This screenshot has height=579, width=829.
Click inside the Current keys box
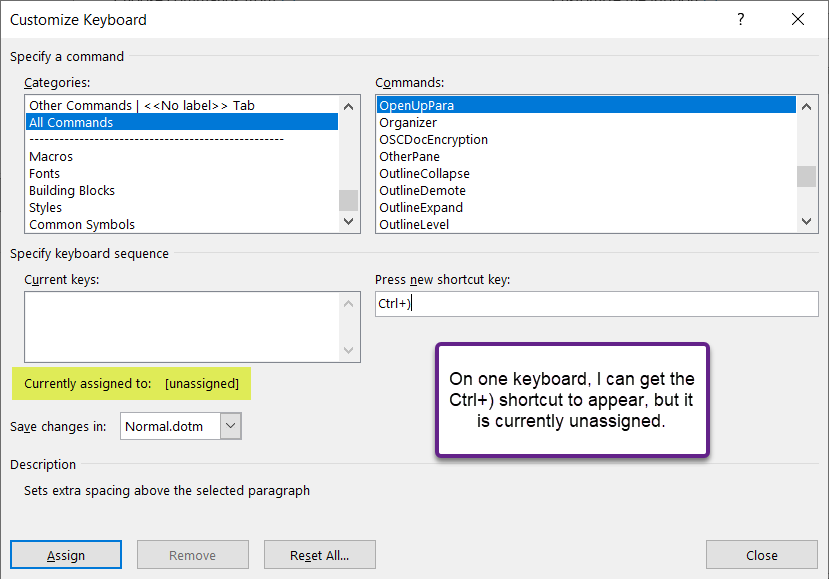pyautogui.click(x=182, y=326)
